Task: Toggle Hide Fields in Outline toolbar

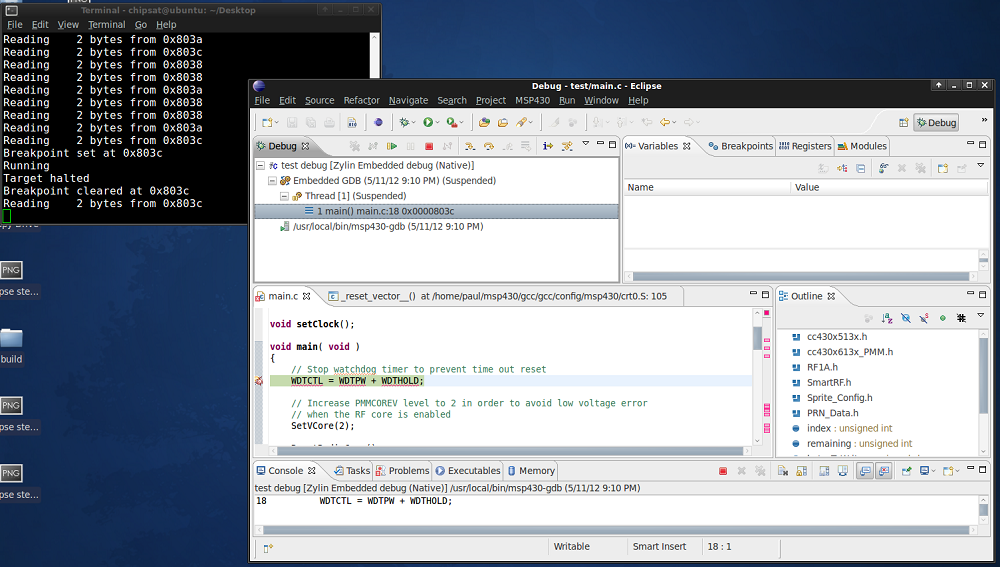Action: click(906, 318)
